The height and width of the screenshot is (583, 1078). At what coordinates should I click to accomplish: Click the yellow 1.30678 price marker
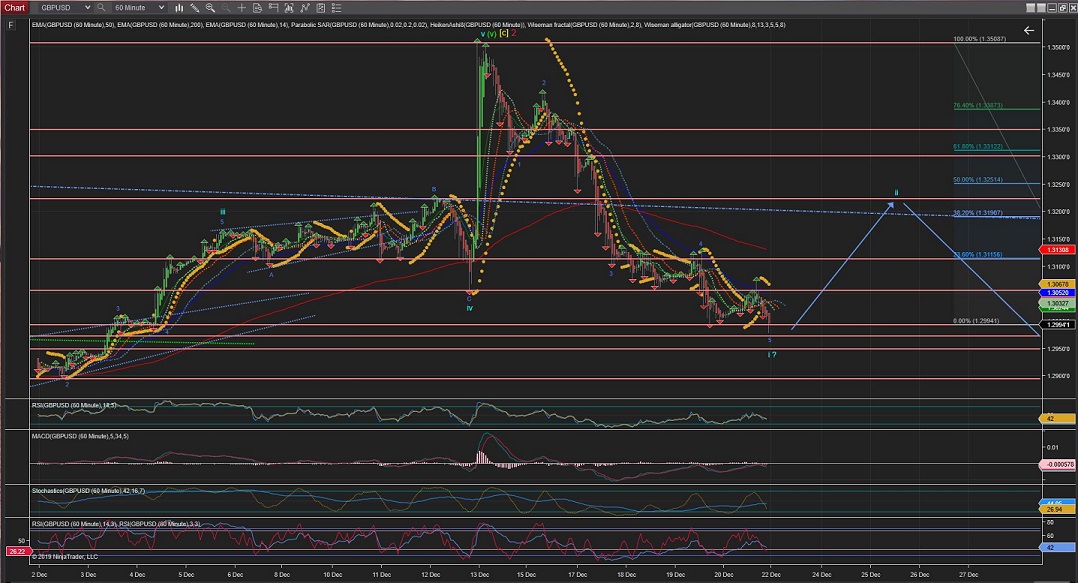(1057, 284)
